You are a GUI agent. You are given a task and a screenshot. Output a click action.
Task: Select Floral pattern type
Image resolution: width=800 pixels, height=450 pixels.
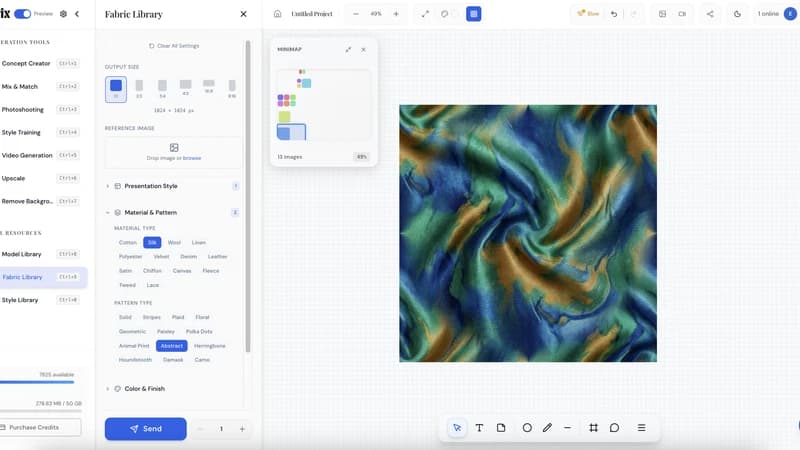point(202,317)
